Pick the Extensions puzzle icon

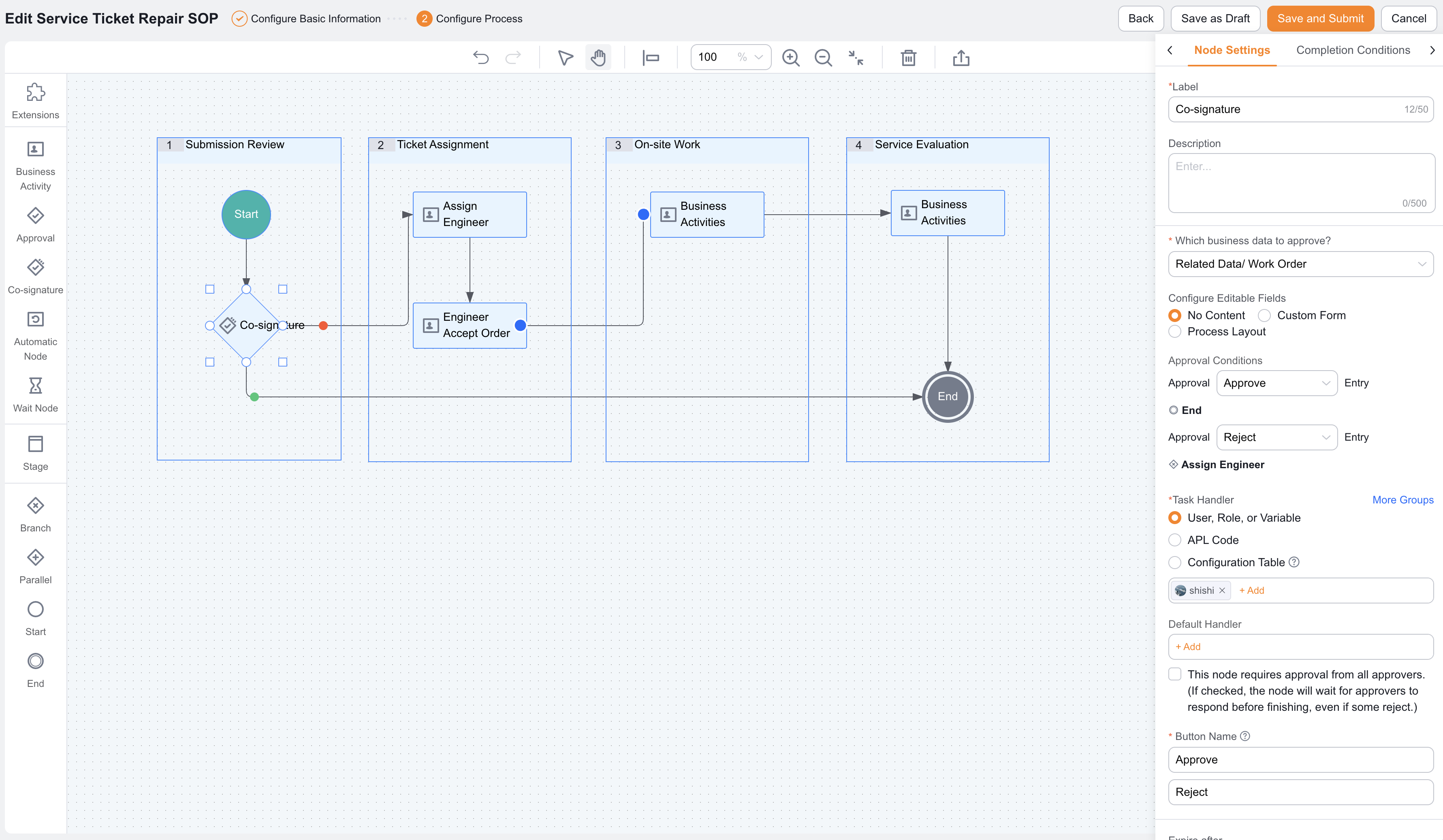36,92
